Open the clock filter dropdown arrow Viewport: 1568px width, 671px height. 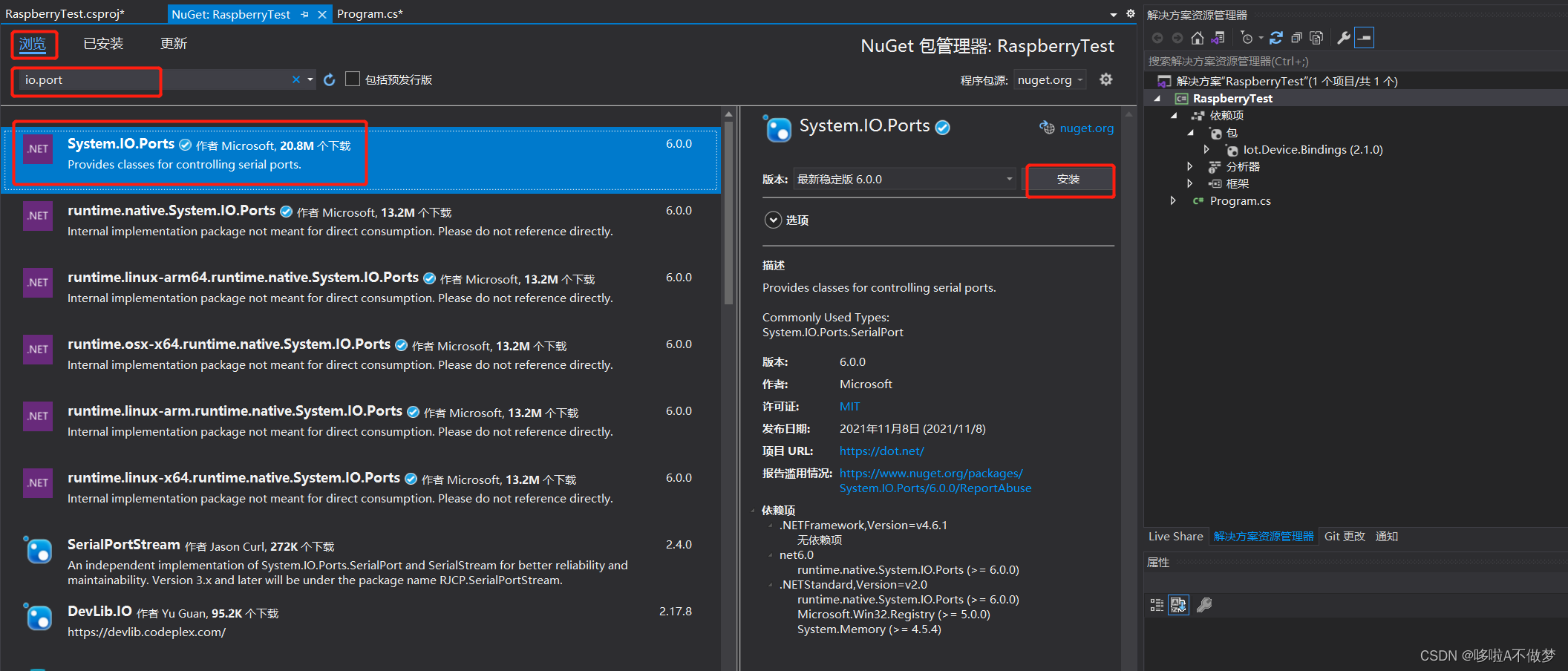tap(1261, 38)
